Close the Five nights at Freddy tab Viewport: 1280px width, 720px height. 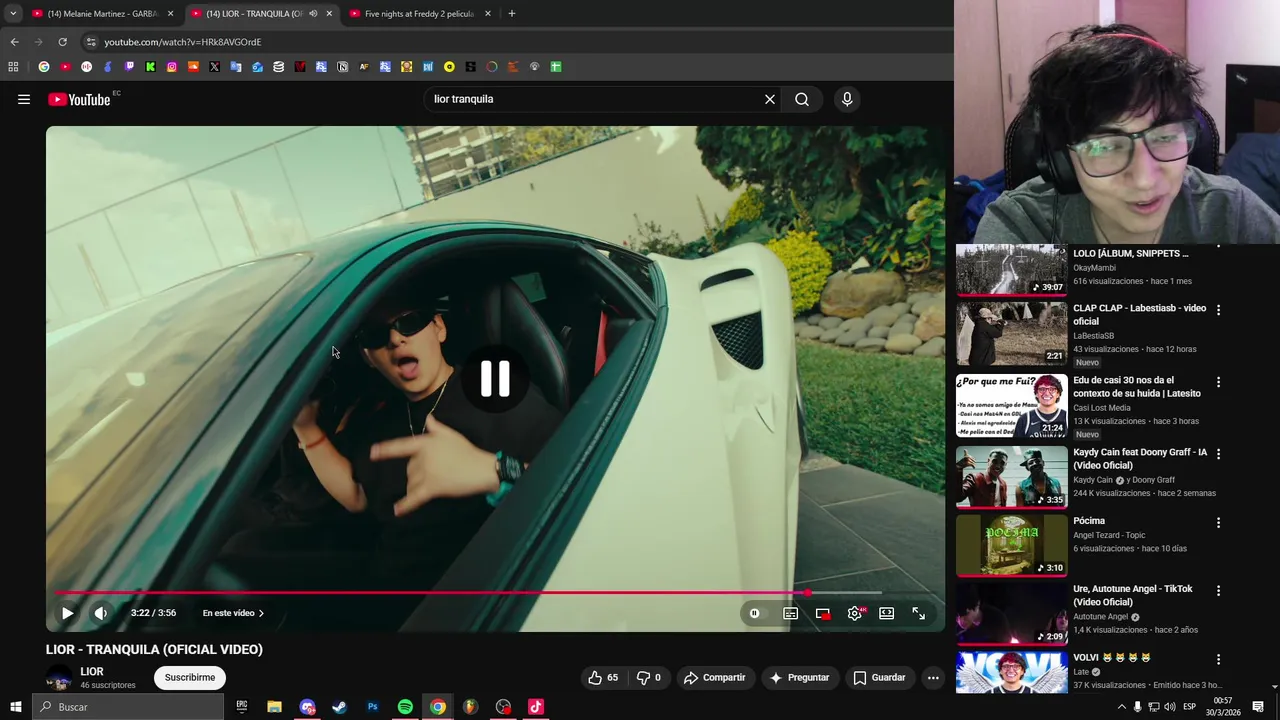[x=488, y=14]
